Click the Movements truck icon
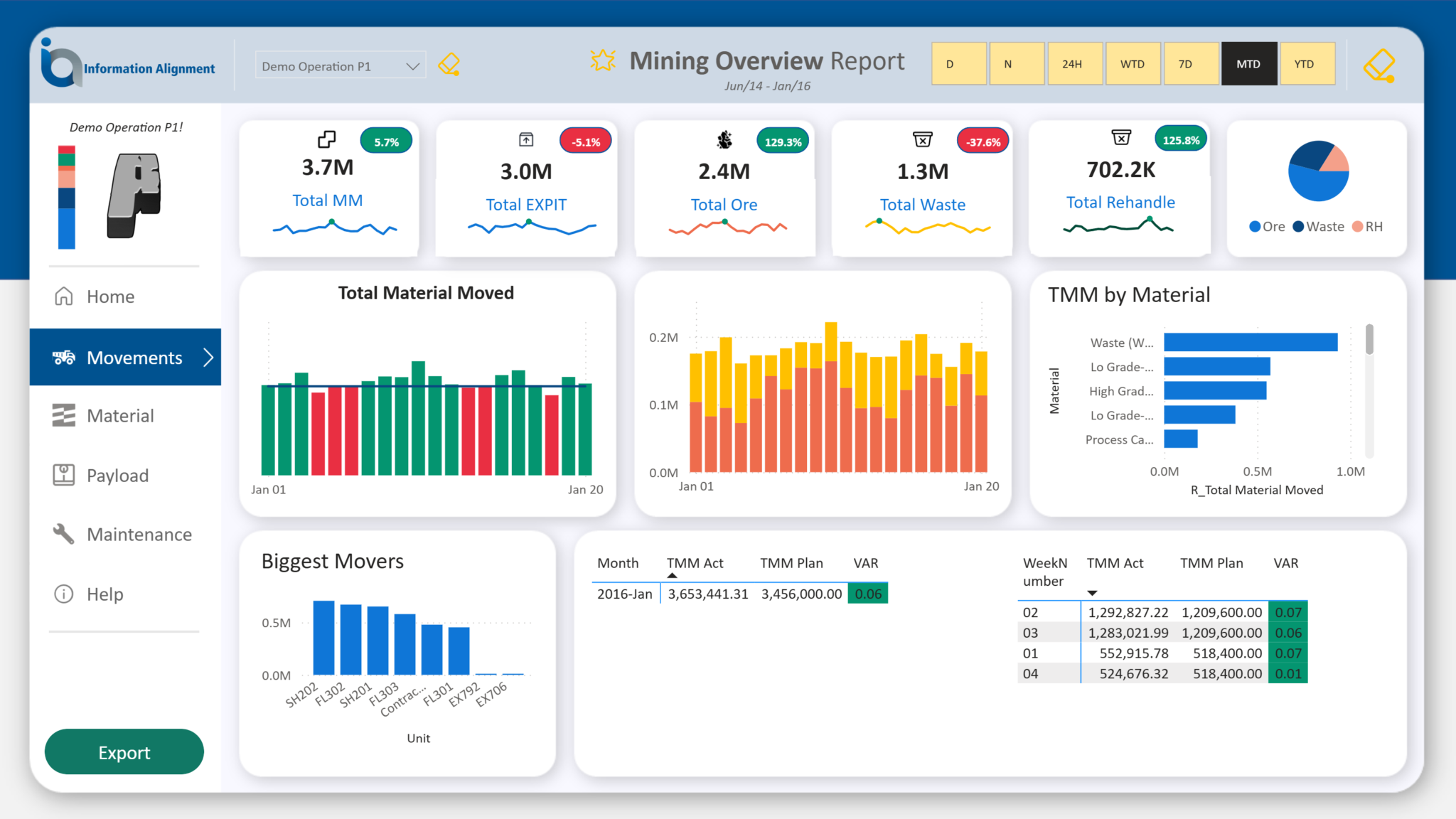 64,357
